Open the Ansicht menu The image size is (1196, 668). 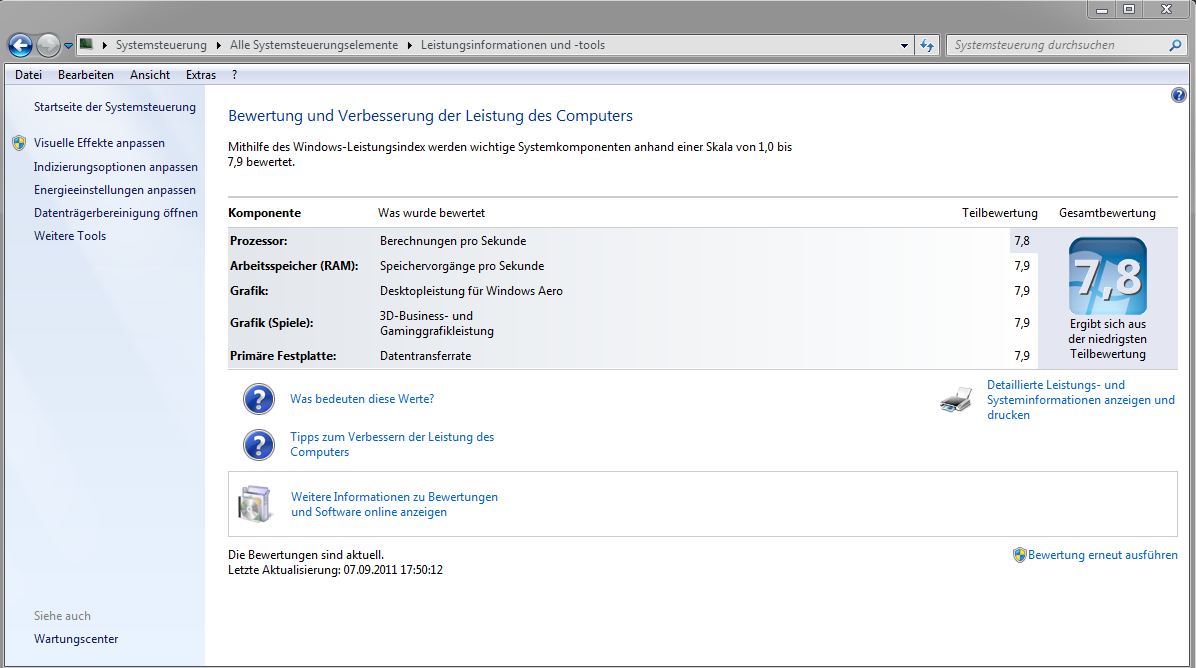pyautogui.click(x=150, y=75)
